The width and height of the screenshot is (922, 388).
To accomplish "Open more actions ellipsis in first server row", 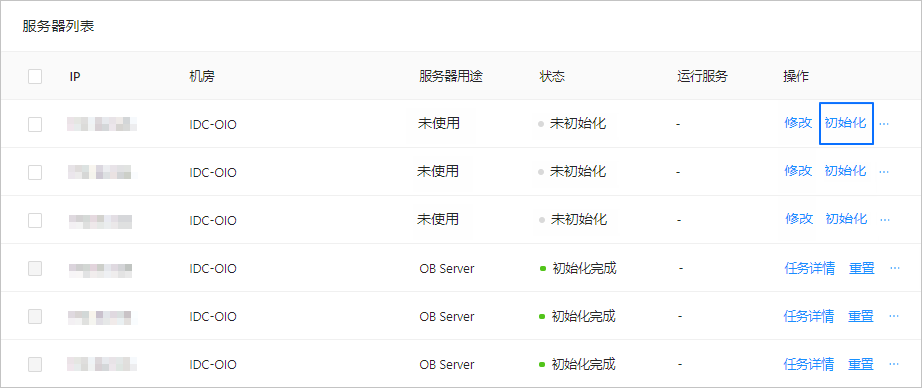I will pos(884,124).
